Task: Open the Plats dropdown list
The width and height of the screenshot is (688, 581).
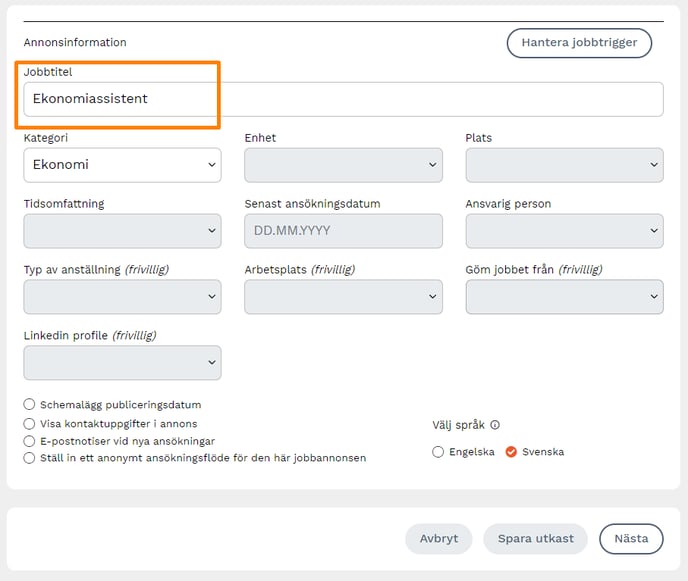Action: tap(564, 165)
